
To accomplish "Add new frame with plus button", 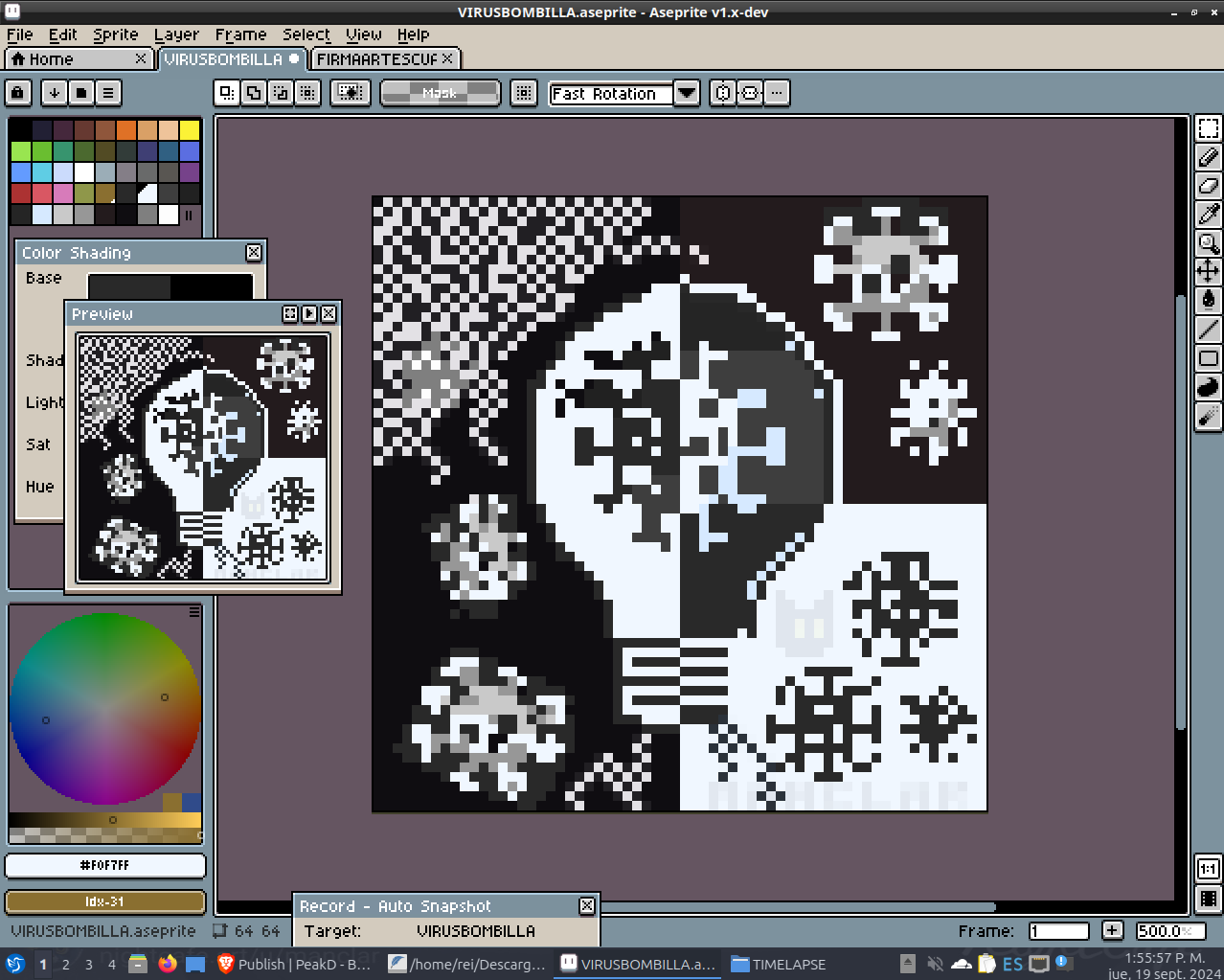I will 1112,930.
